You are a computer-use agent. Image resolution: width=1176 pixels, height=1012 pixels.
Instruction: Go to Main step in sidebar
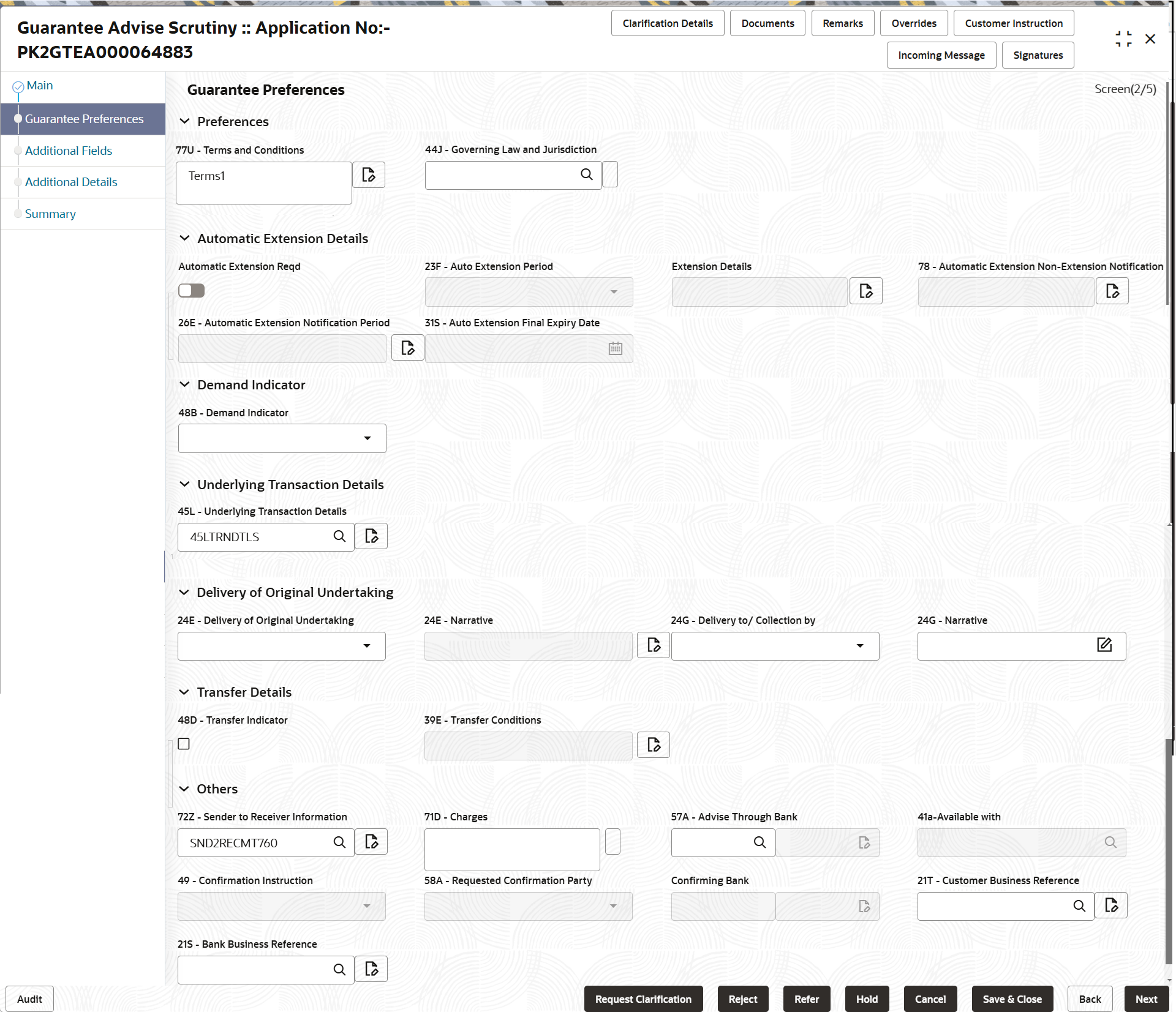[40, 85]
